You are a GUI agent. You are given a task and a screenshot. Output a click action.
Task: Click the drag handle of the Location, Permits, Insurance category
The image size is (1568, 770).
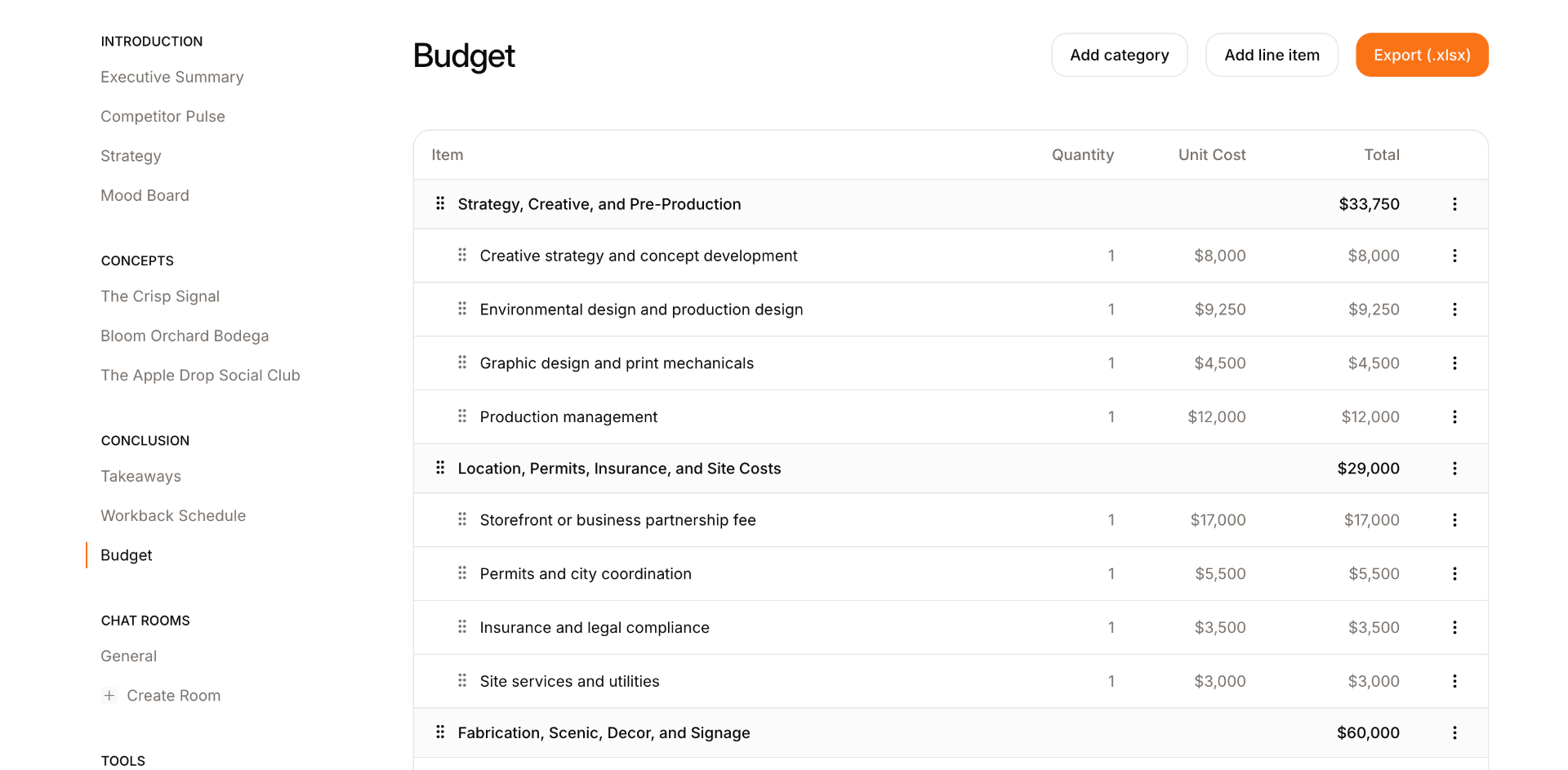[x=440, y=468]
